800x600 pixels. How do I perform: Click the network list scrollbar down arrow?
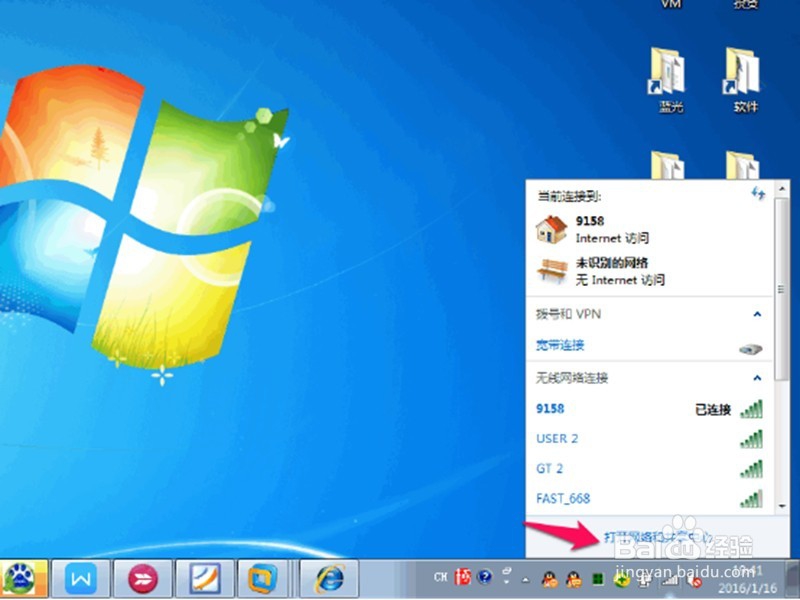(x=782, y=506)
